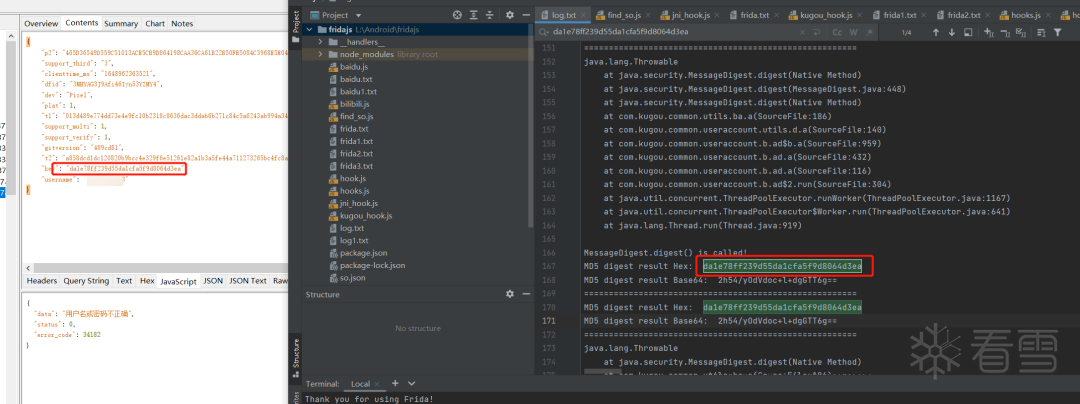Open kugou_hook.js in the project tree
Image resolution: width=1080 pixels, height=404 pixels.
coord(366,215)
